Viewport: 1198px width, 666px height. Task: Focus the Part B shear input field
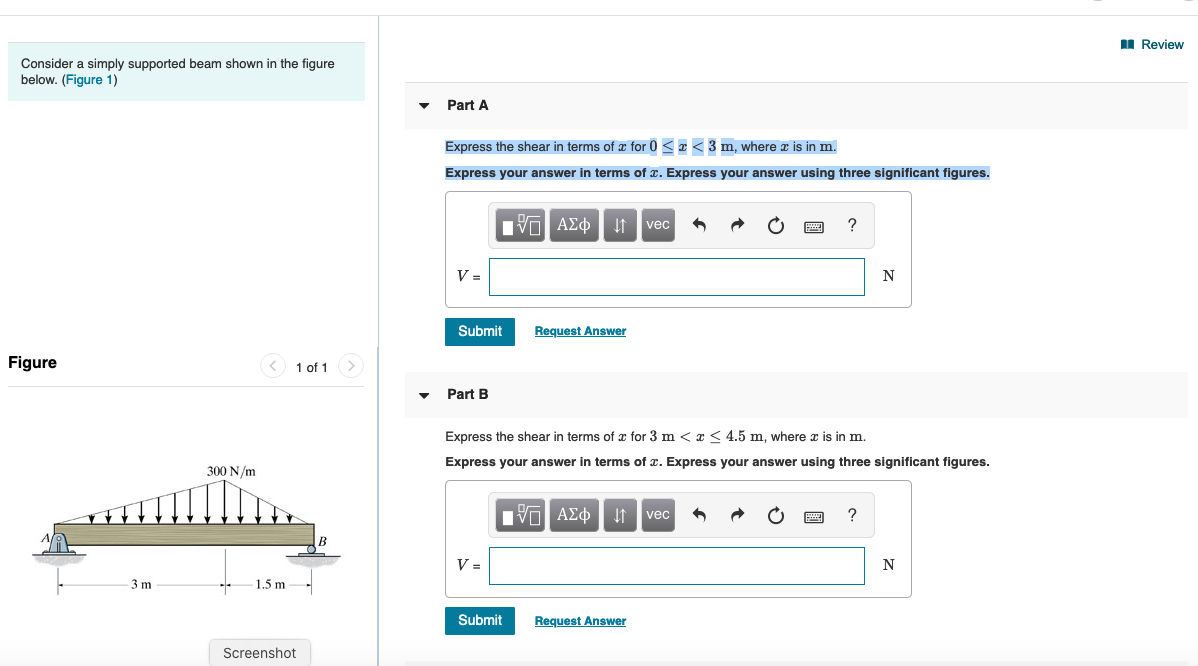coord(677,566)
